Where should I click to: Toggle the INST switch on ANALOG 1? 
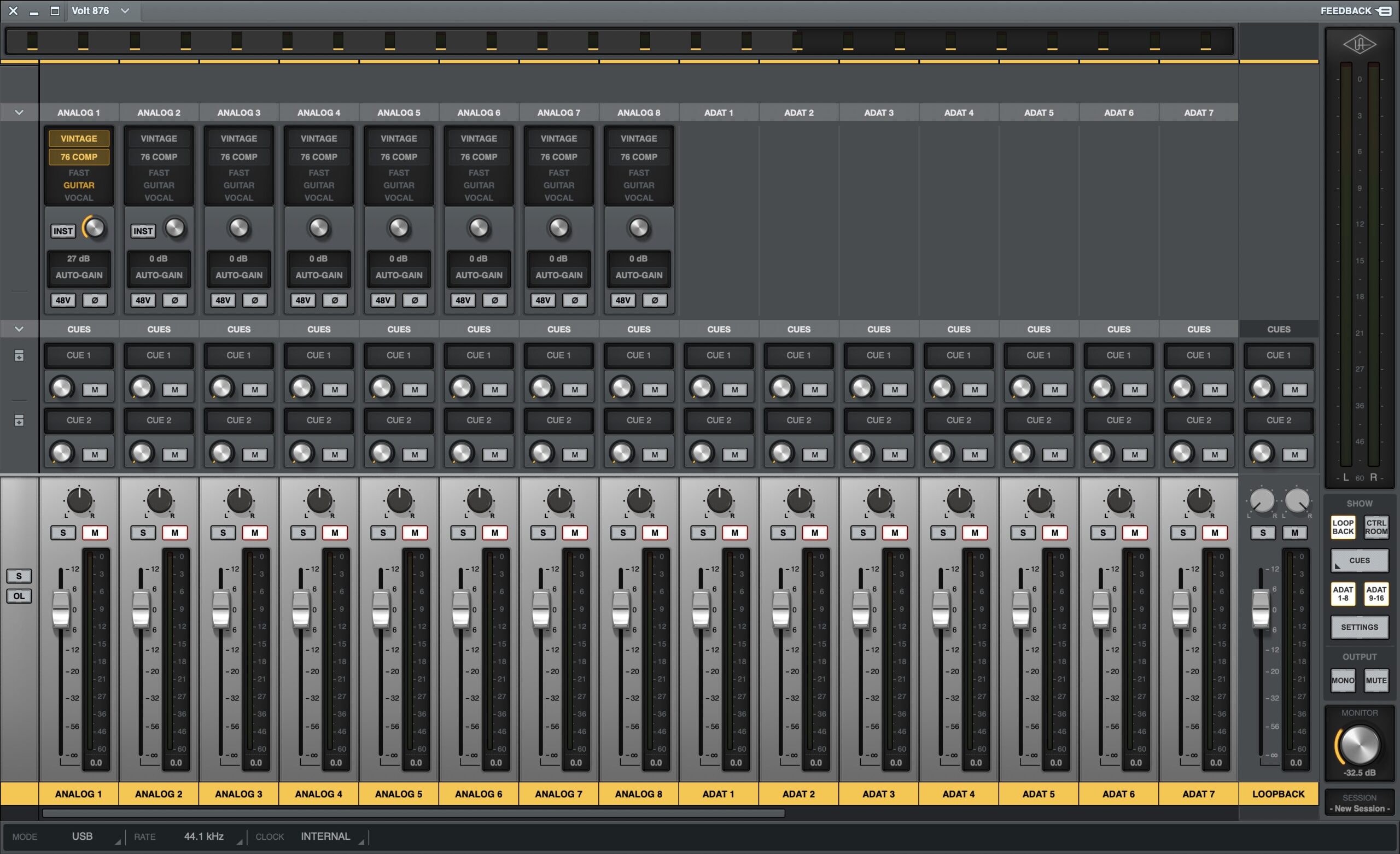coord(62,231)
